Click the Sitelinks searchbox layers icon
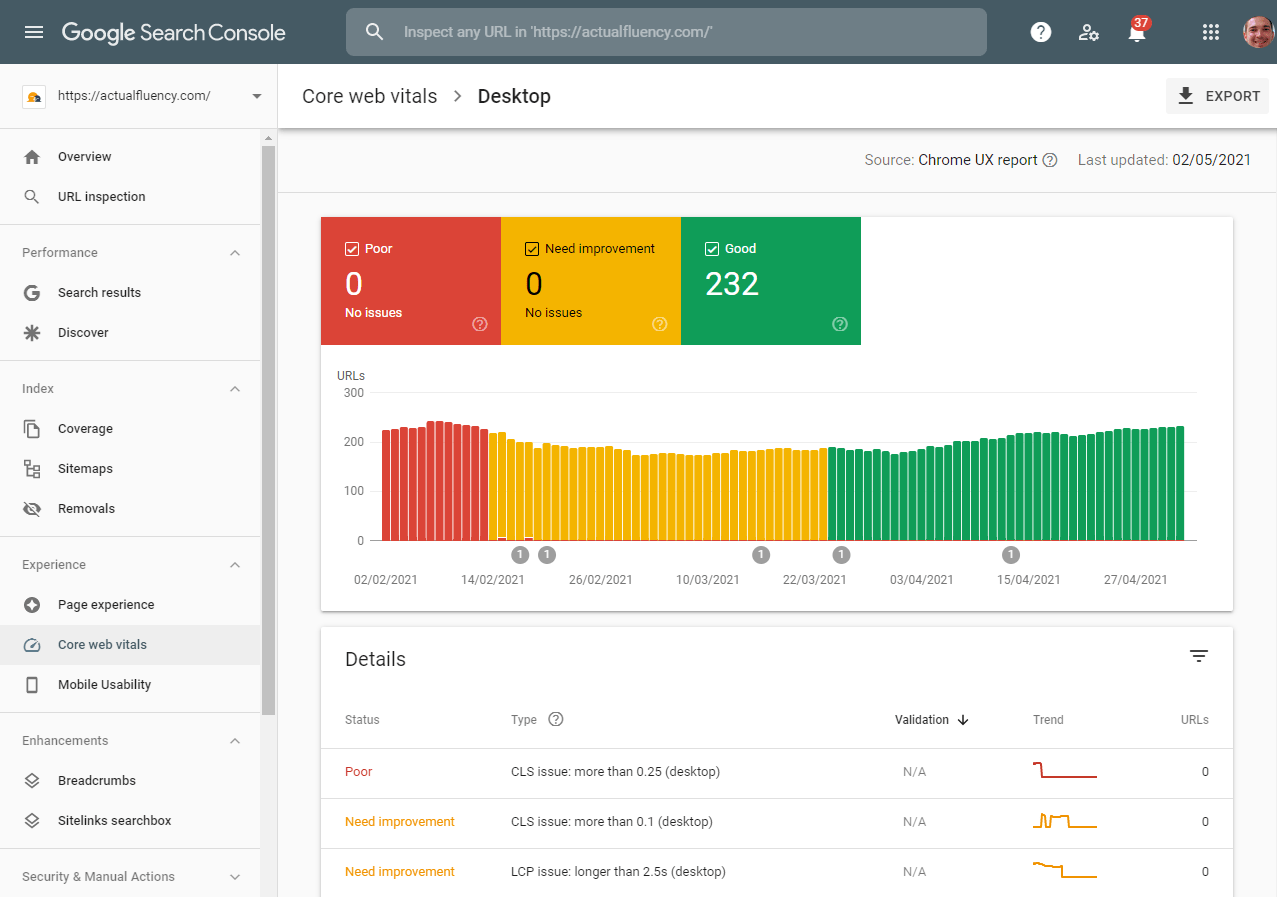This screenshot has width=1277, height=897. click(32, 821)
